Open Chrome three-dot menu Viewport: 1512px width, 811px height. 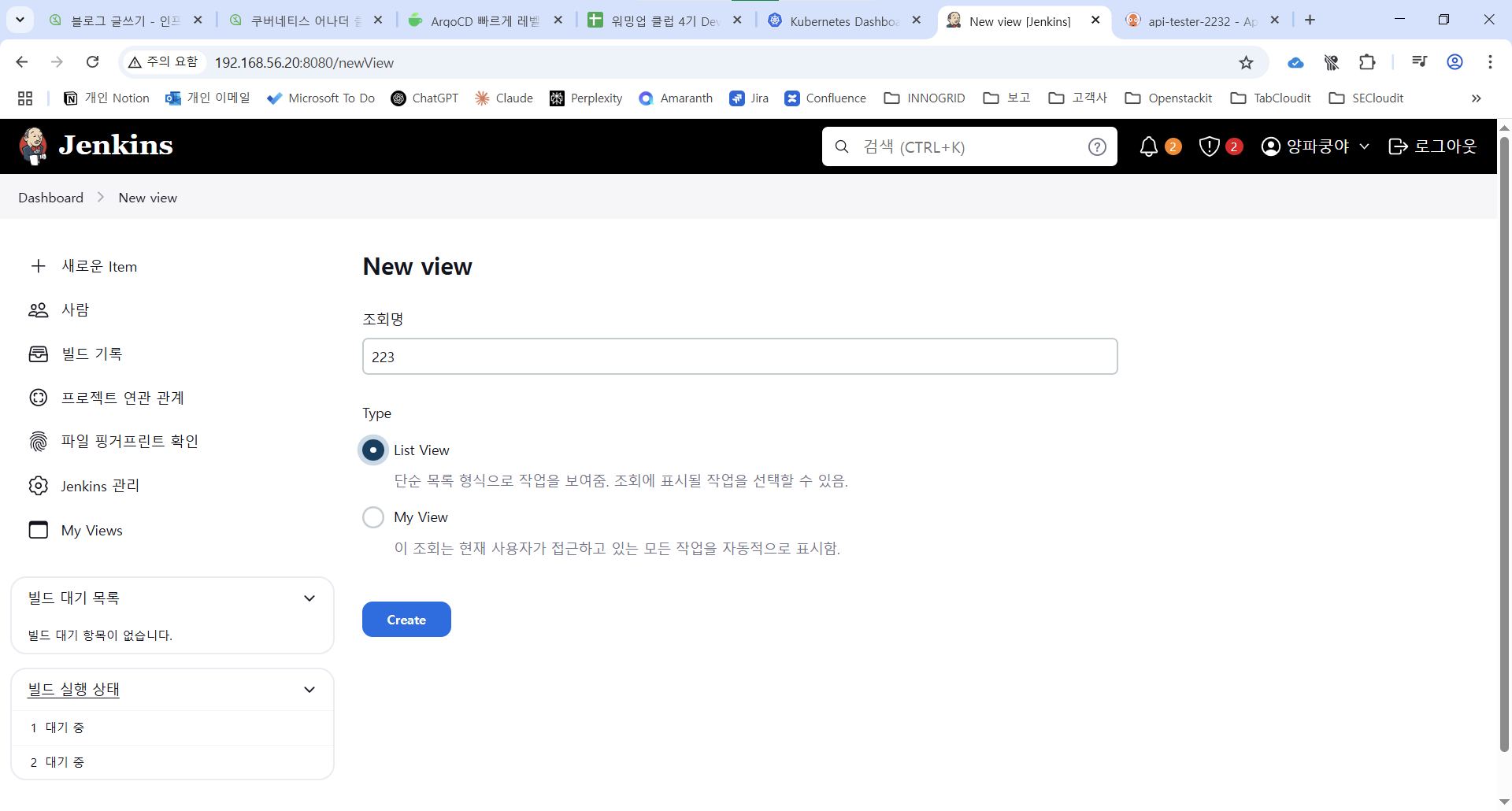(x=1490, y=62)
